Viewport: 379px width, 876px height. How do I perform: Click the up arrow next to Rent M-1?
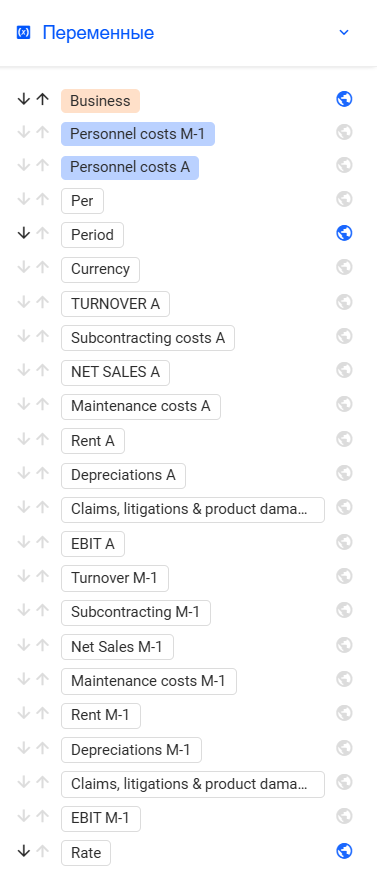(42, 713)
